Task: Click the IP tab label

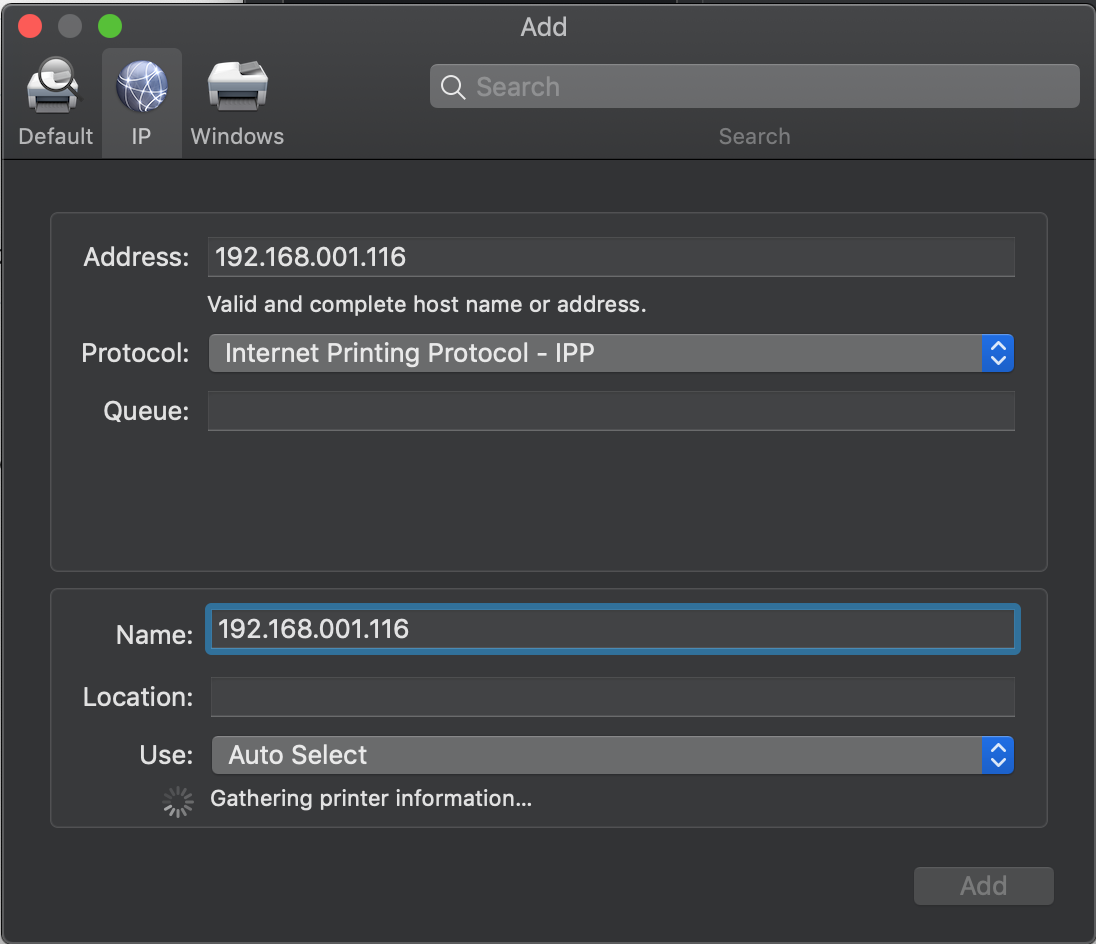Action: pos(141,136)
